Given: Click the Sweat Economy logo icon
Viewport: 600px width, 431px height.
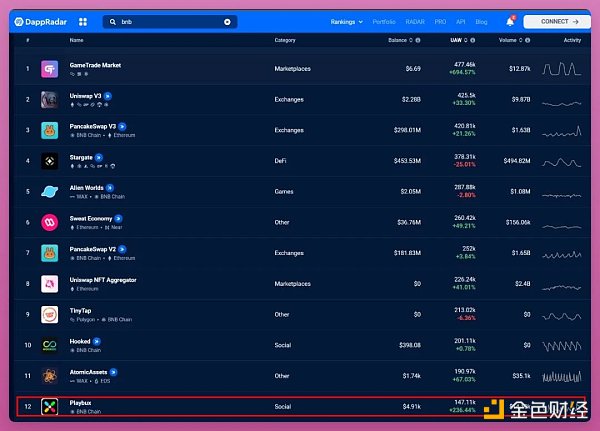Looking at the screenshot, I should coord(49,222).
